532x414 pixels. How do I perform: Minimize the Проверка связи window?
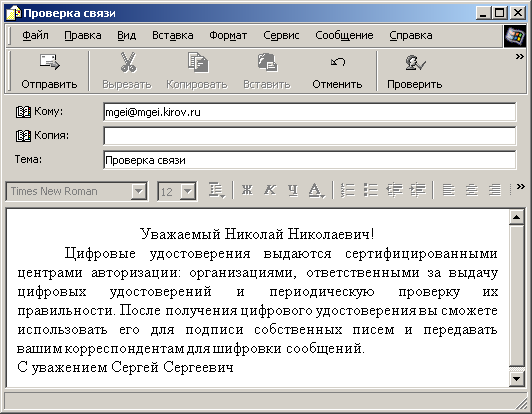coord(483,13)
